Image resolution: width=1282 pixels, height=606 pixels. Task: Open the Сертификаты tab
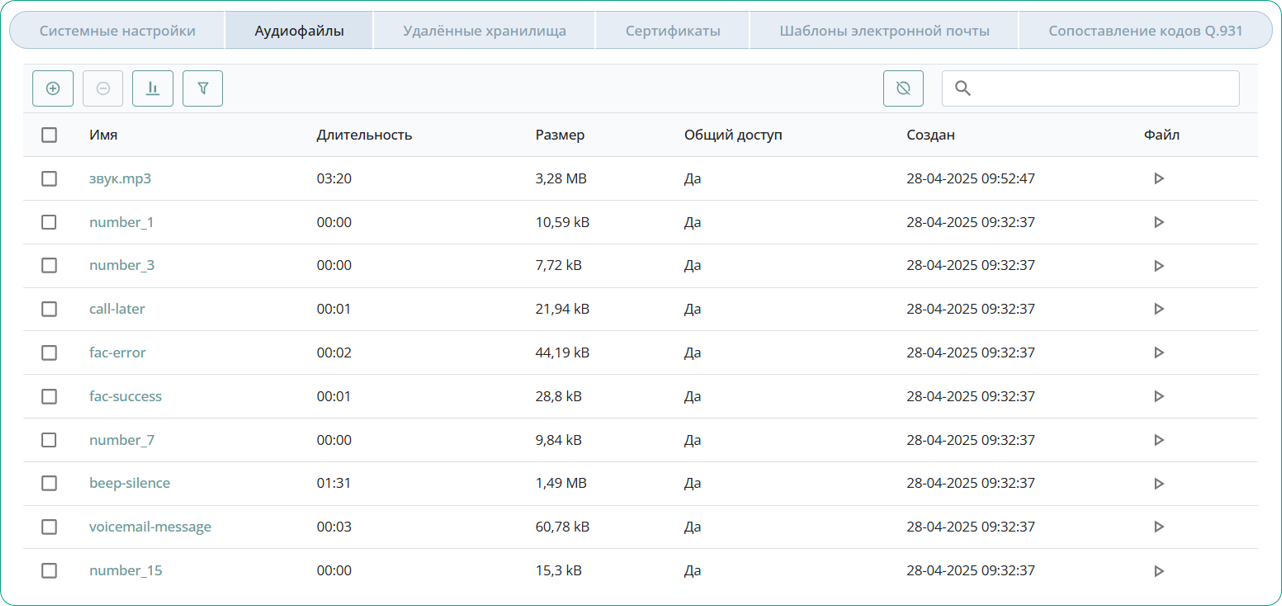tap(672, 31)
